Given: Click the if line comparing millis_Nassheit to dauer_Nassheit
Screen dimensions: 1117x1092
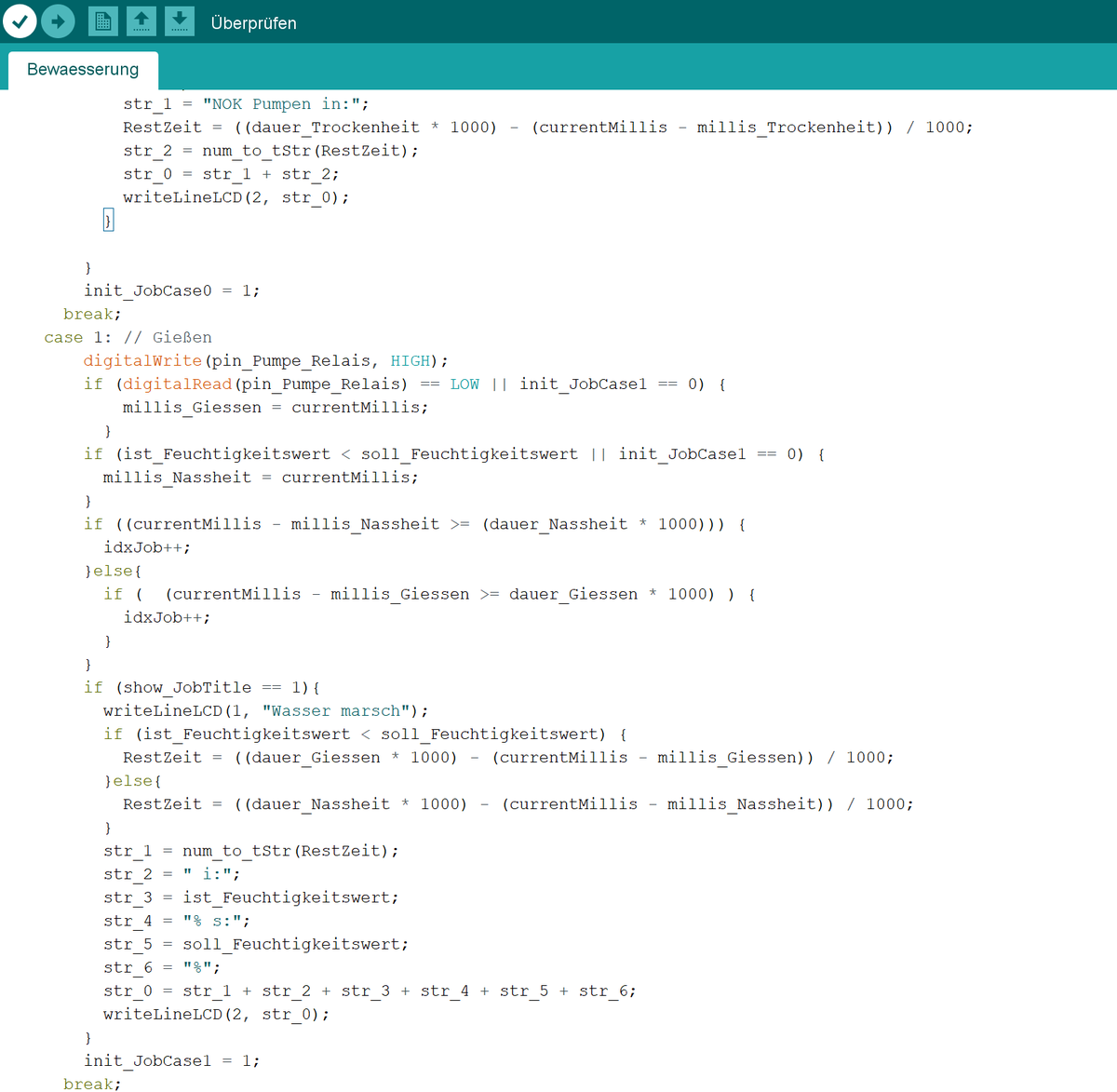Looking at the screenshot, I should pyautogui.click(x=415, y=524).
